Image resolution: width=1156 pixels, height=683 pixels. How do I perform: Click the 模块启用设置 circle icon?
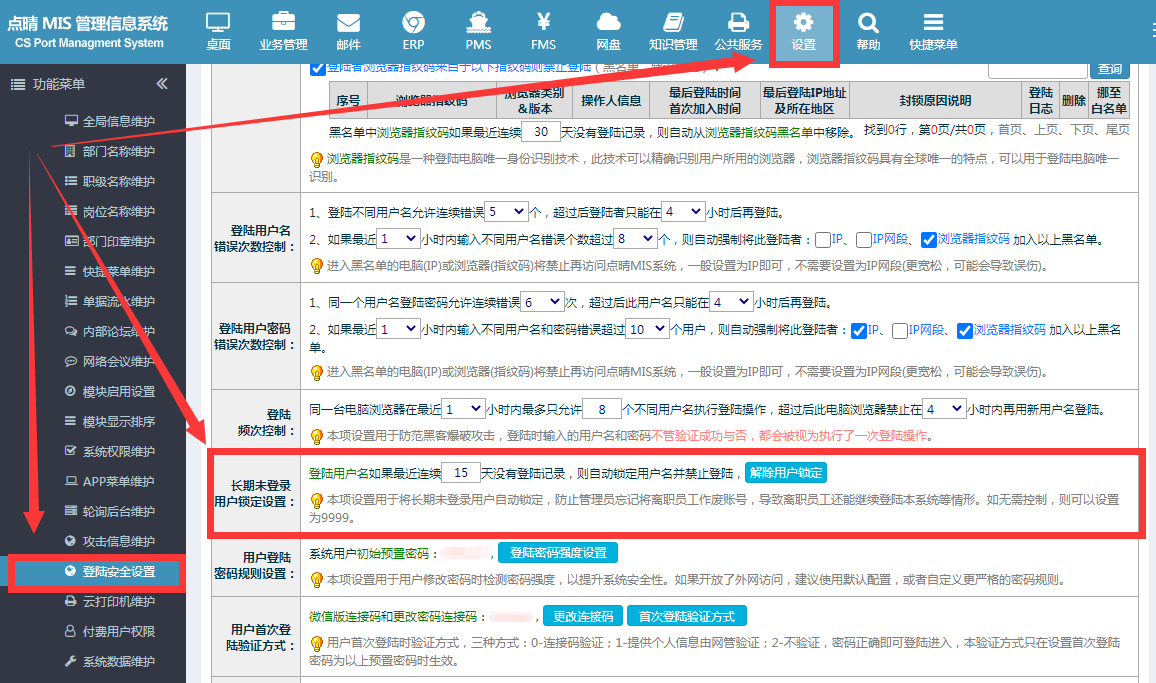[71, 391]
